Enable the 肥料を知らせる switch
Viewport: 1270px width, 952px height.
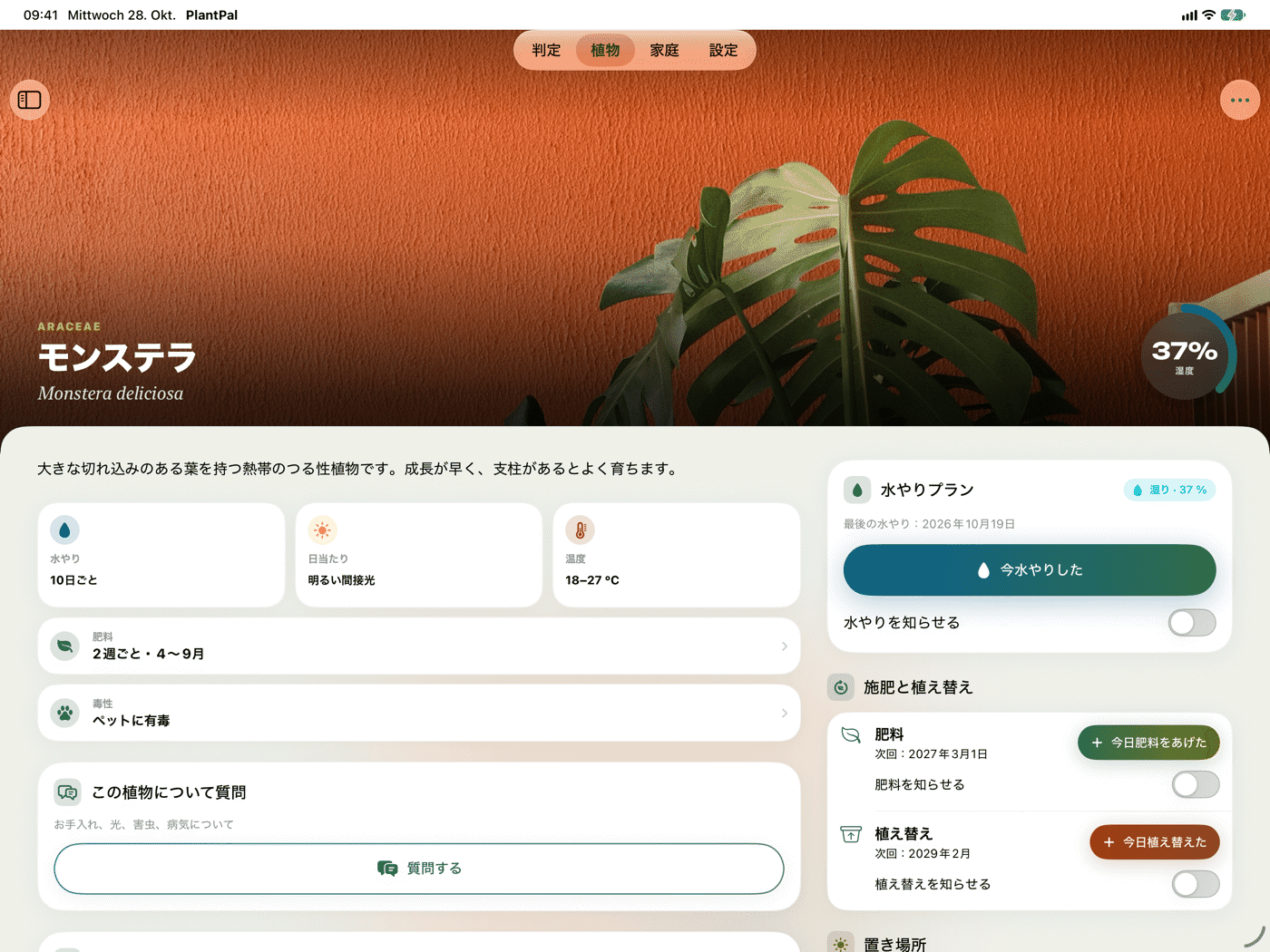1196,784
